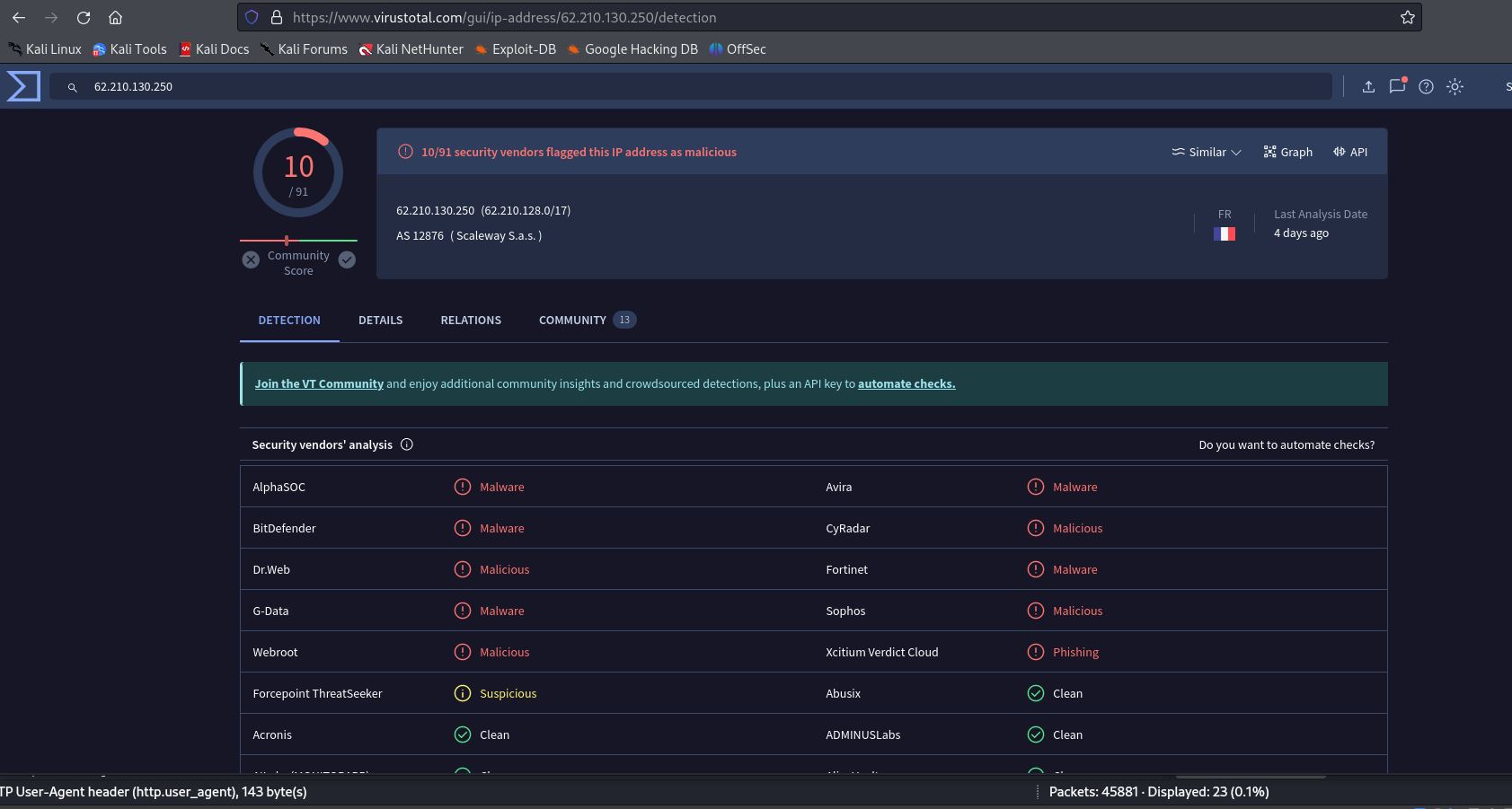Click the Xcitium Verdict Cloud vendor name
The height and width of the screenshot is (809, 1512).
coord(881,652)
